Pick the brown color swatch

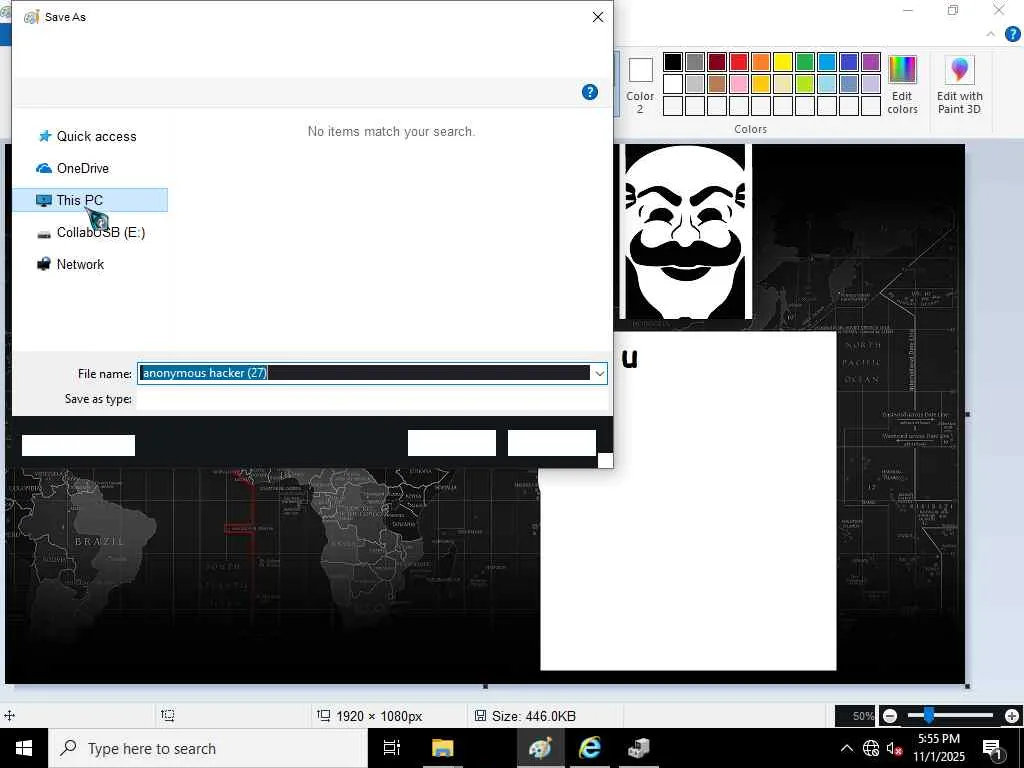716,84
